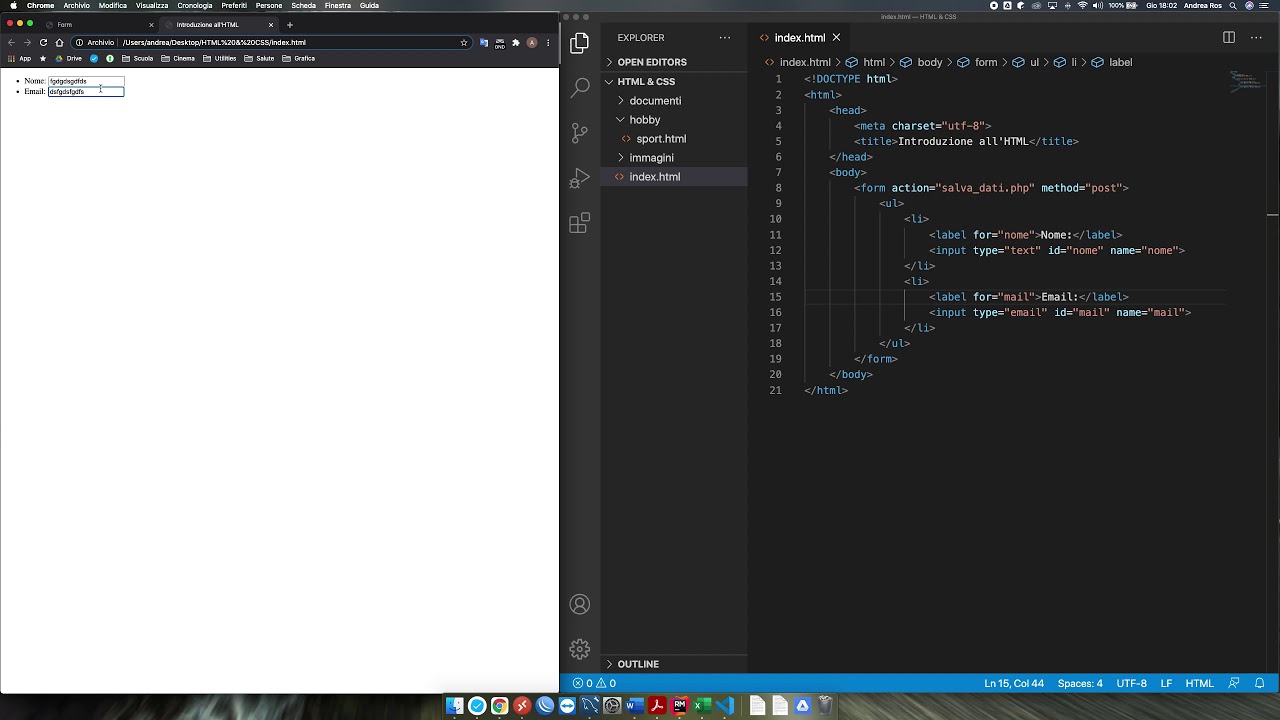
Task: Open TeamViewer from the Dock
Action: click(x=567, y=706)
